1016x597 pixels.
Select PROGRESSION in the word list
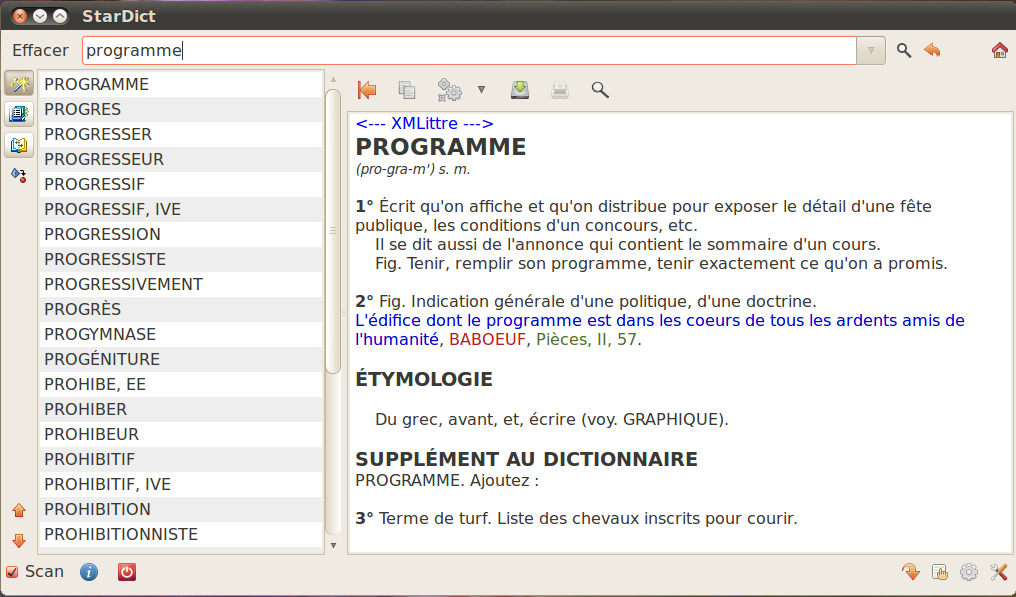(x=102, y=234)
